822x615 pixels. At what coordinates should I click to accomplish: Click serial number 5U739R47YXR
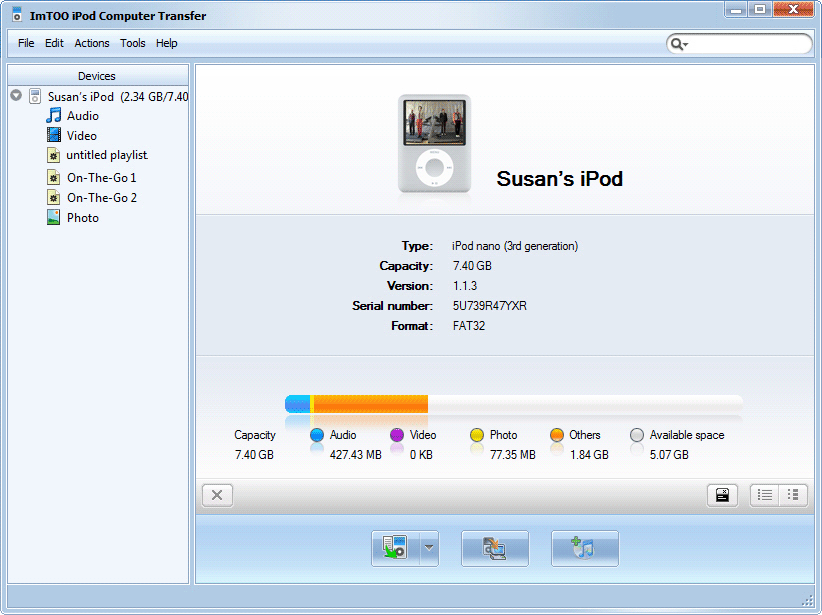pyautogui.click(x=490, y=306)
